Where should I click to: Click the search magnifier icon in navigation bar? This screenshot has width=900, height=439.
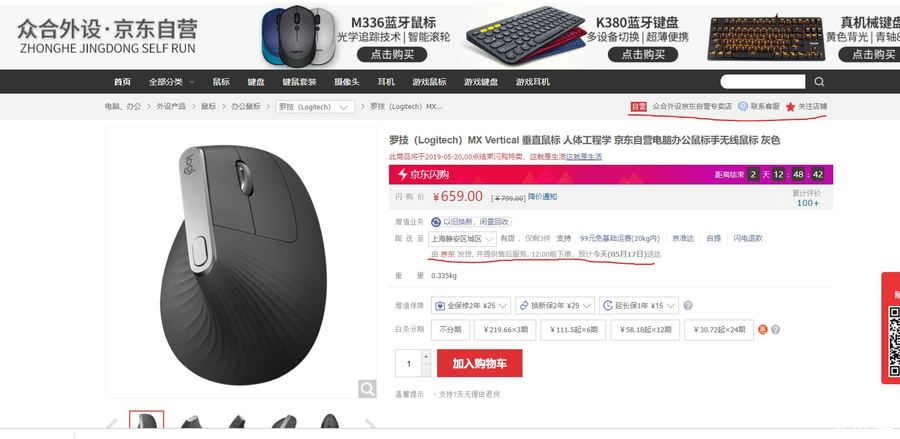pyautogui.click(x=819, y=81)
